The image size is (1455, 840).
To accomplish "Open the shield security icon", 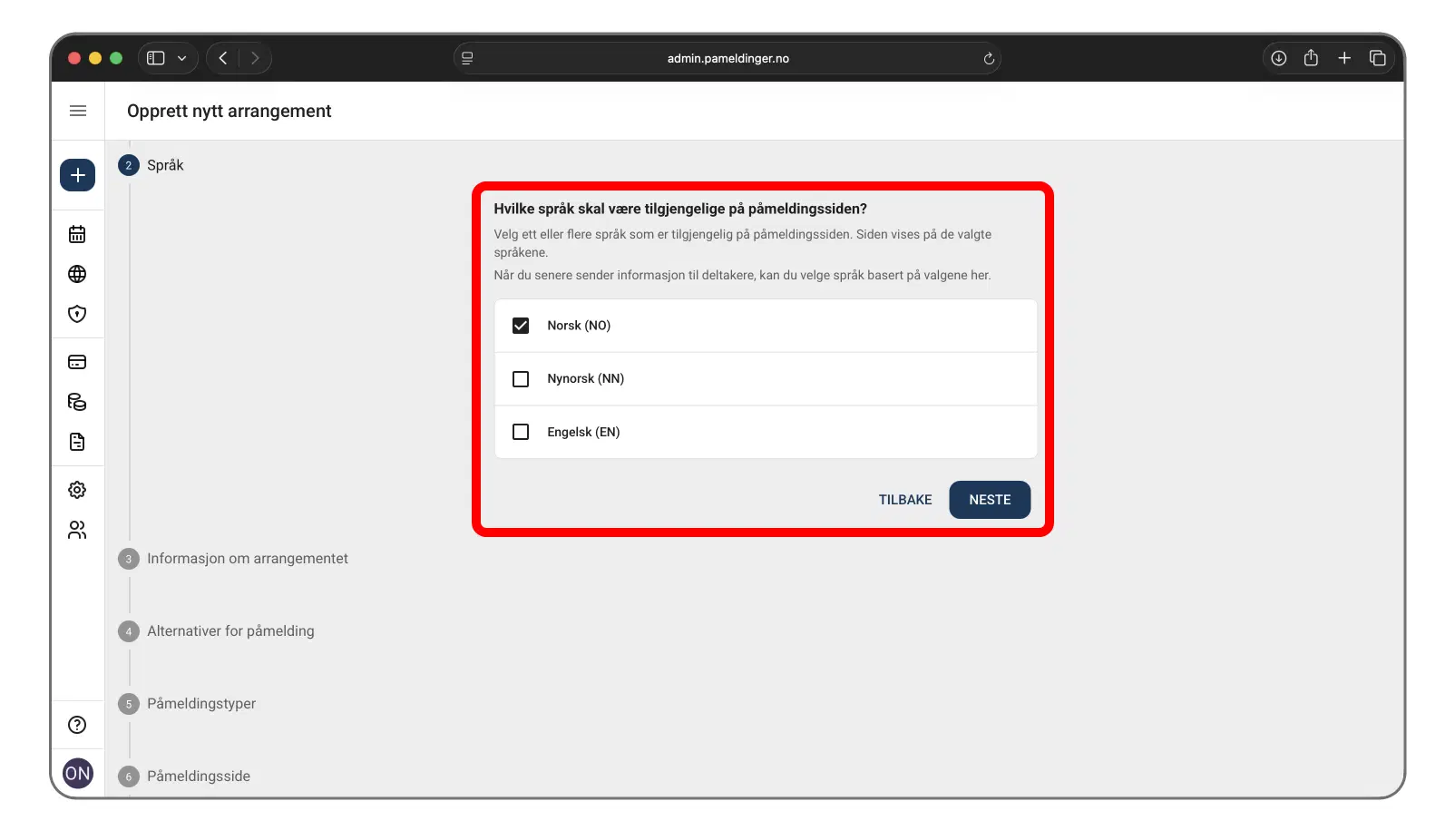I will [x=77, y=314].
